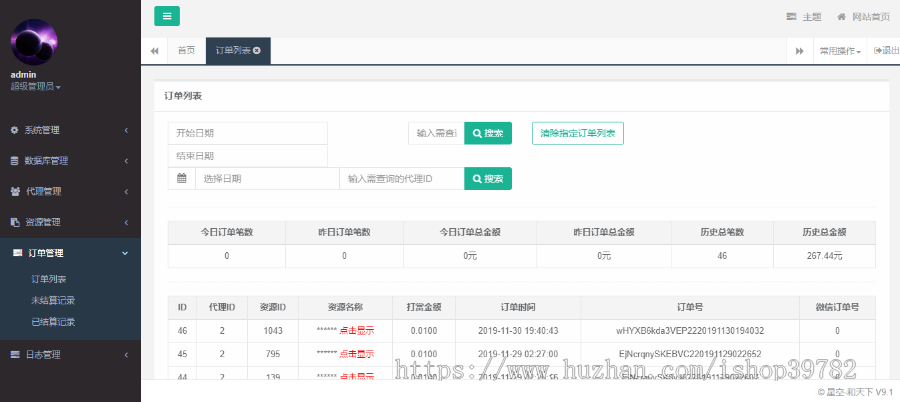Screen dimensions: 900x402
Task: Go to 网站首页 via the home icon
Action: 842,17
